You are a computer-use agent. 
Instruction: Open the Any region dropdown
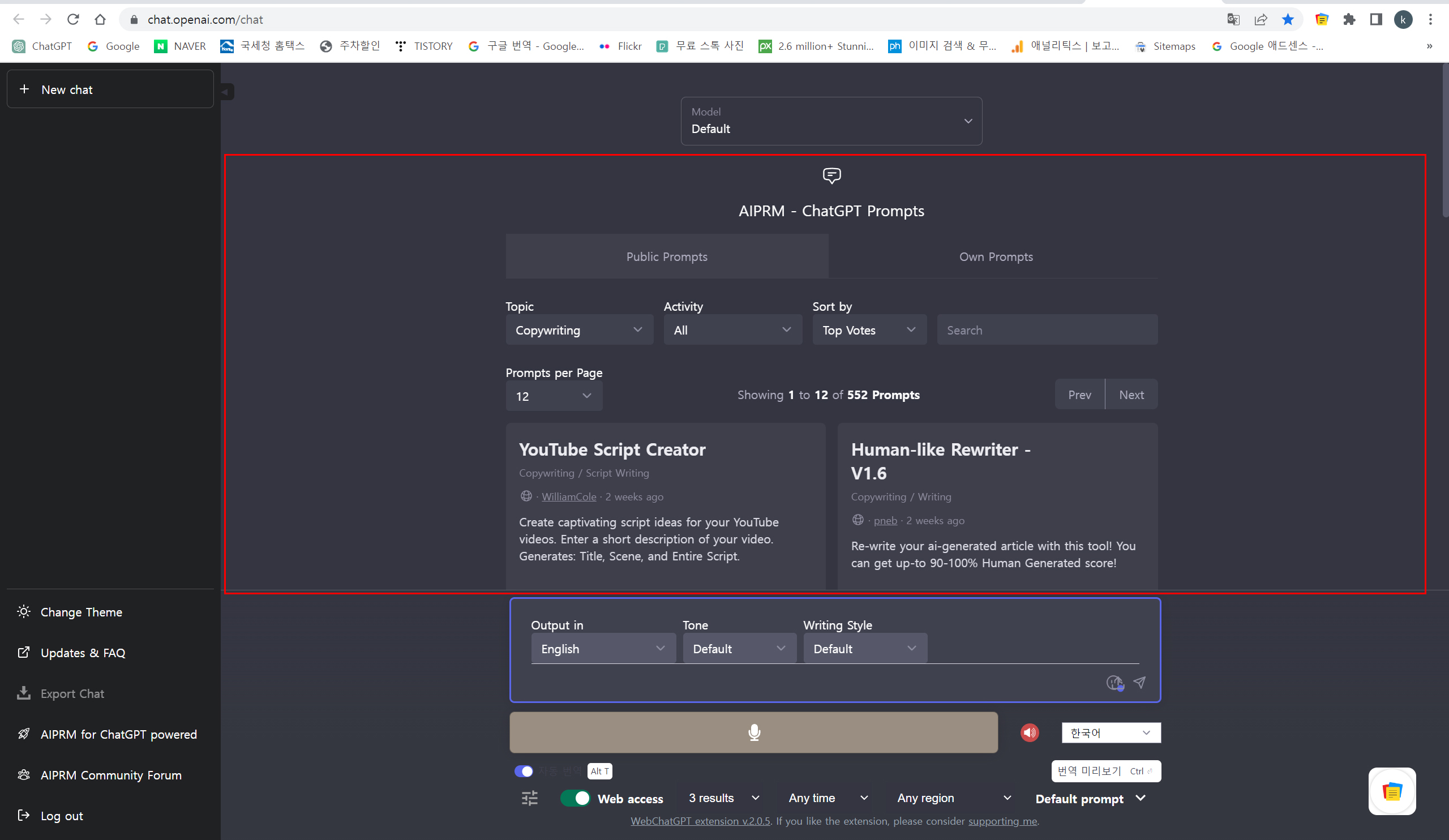(x=954, y=798)
